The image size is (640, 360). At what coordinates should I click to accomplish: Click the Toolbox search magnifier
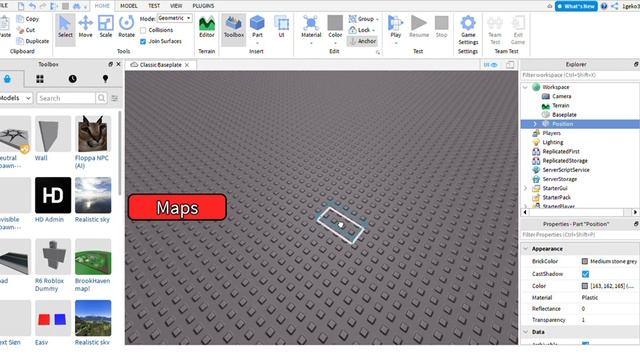101,98
